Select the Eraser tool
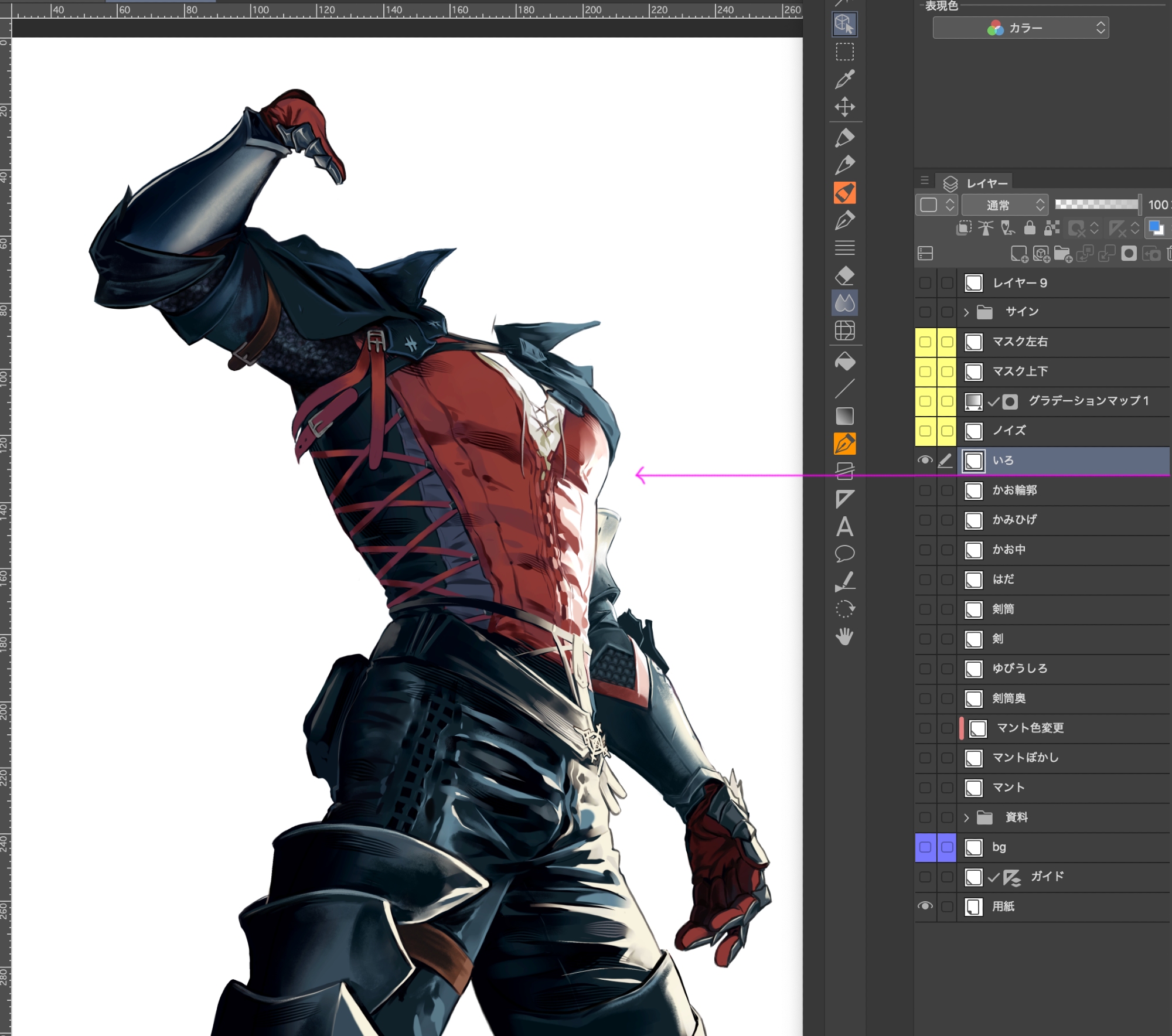The height and width of the screenshot is (1036, 1172). [x=844, y=275]
